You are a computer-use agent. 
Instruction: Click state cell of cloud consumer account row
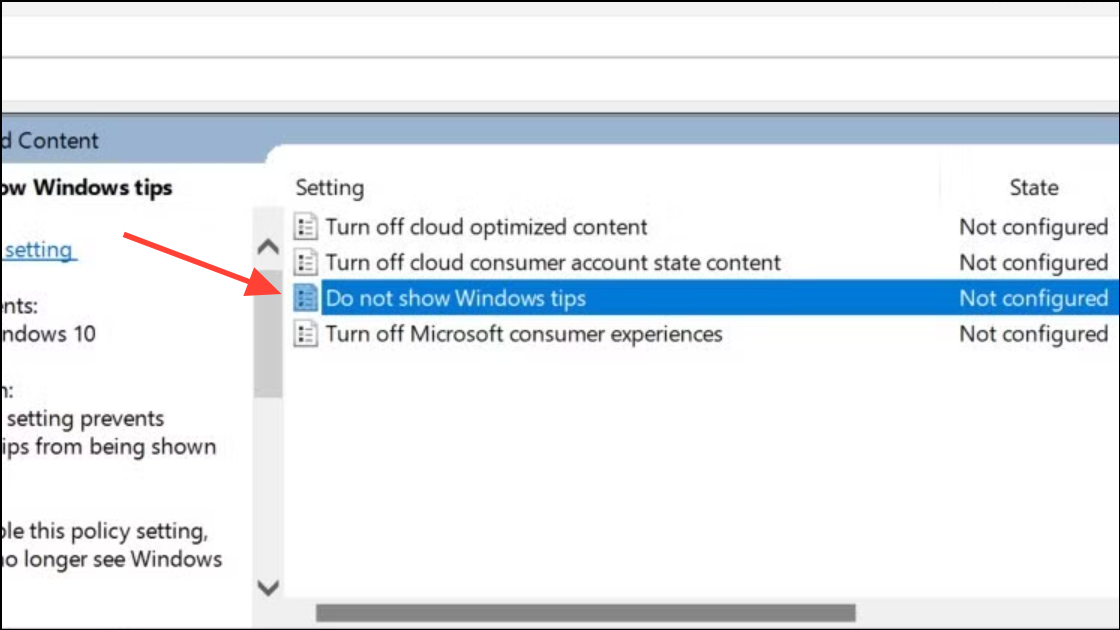coord(1033,263)
